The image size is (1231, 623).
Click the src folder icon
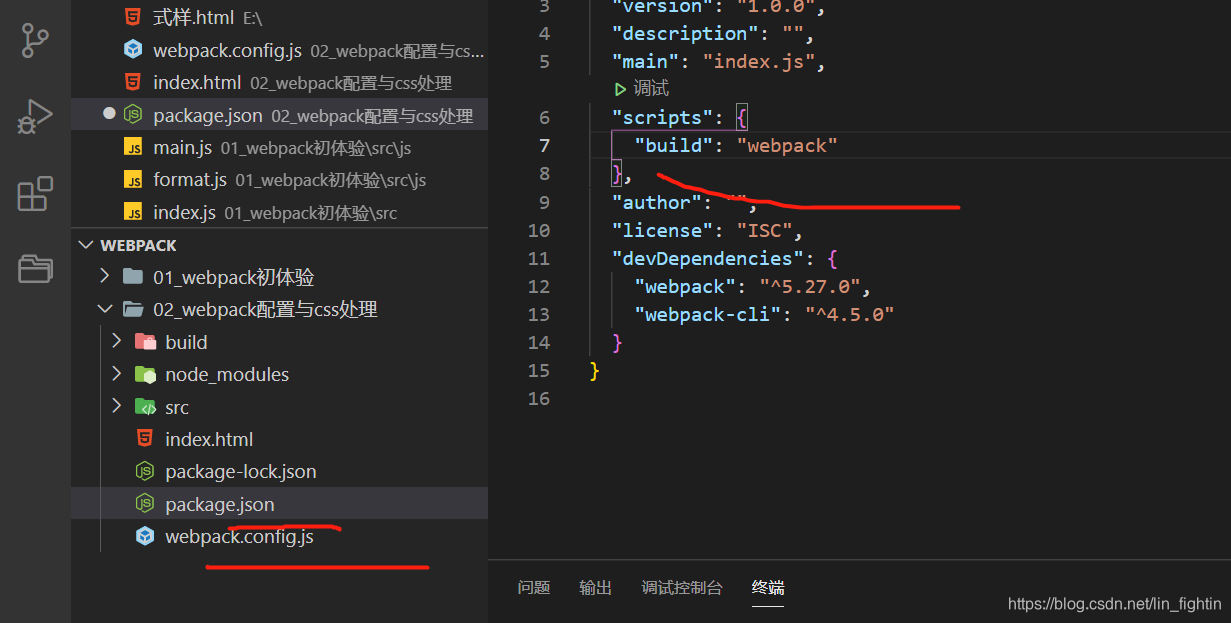pyautogui.click(x=145, y=407)
